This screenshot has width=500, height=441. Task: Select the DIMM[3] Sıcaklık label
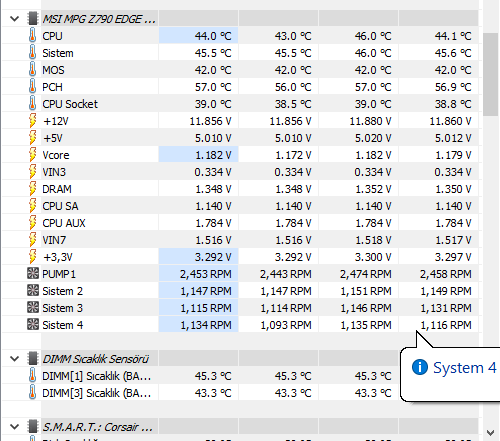tap(97, 393)
